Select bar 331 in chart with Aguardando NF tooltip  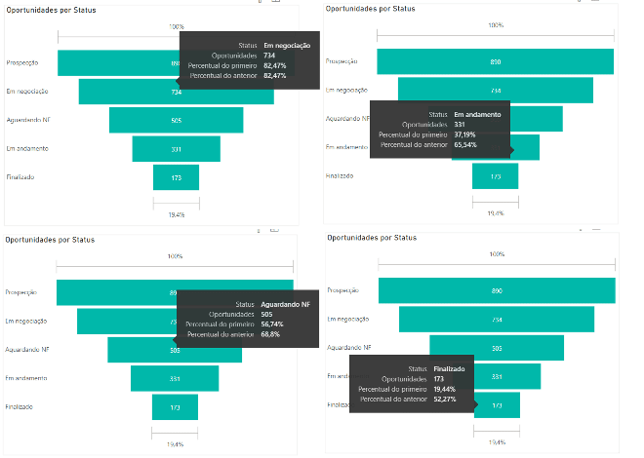(175, 378)
